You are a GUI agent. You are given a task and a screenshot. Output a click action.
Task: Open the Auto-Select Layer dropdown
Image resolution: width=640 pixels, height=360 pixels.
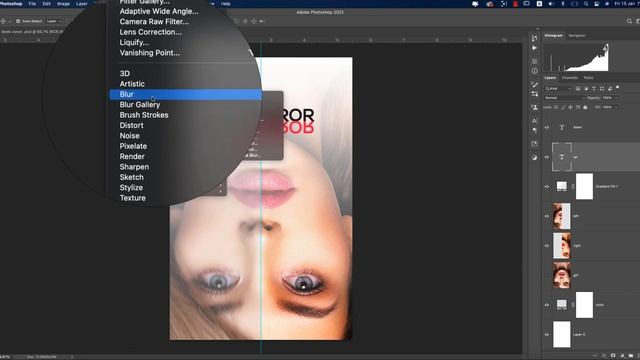pyautogui.click(x=54, y=21)
